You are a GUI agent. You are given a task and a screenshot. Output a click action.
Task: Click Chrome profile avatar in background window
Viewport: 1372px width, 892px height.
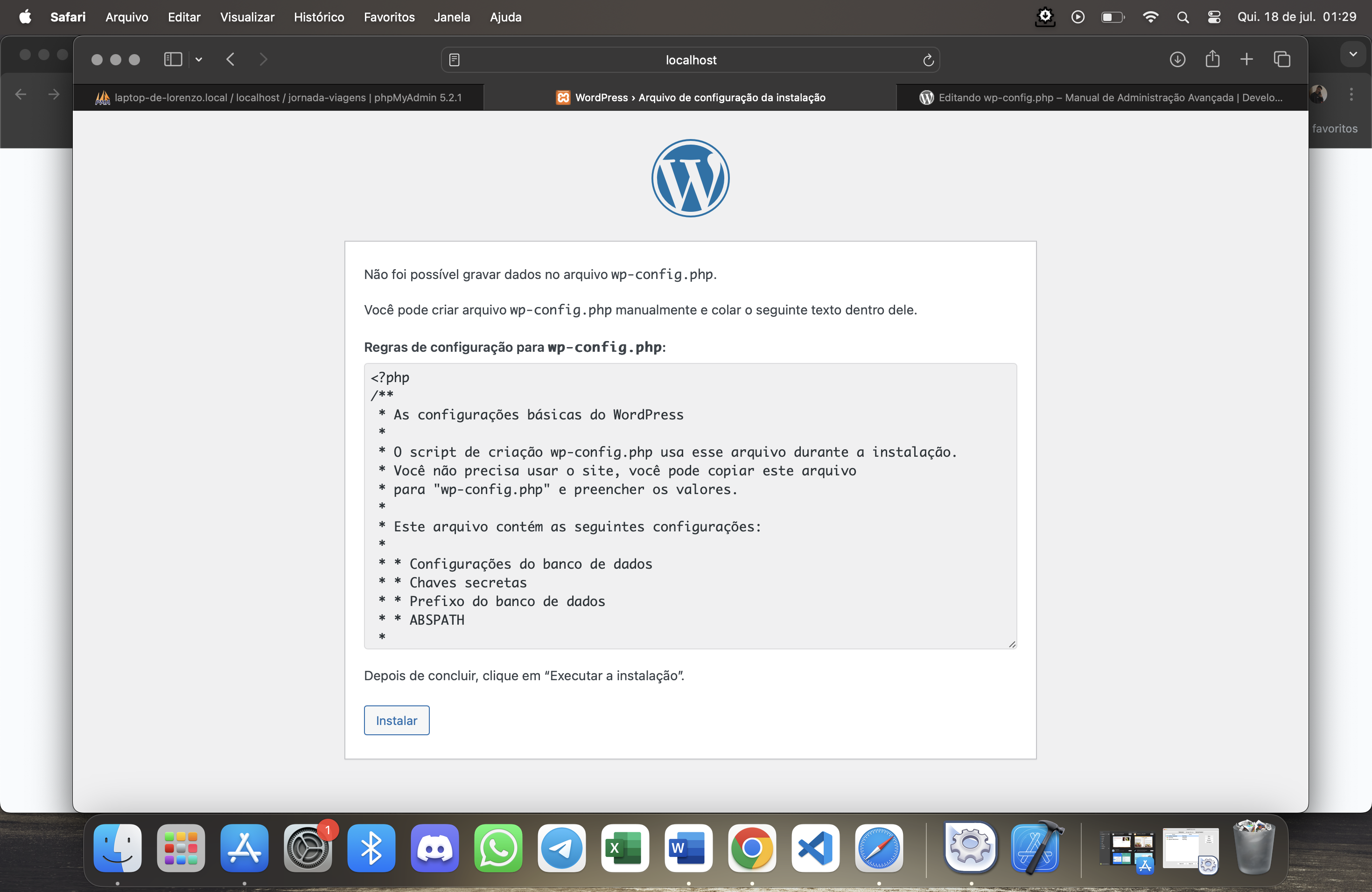point(1319,94)
